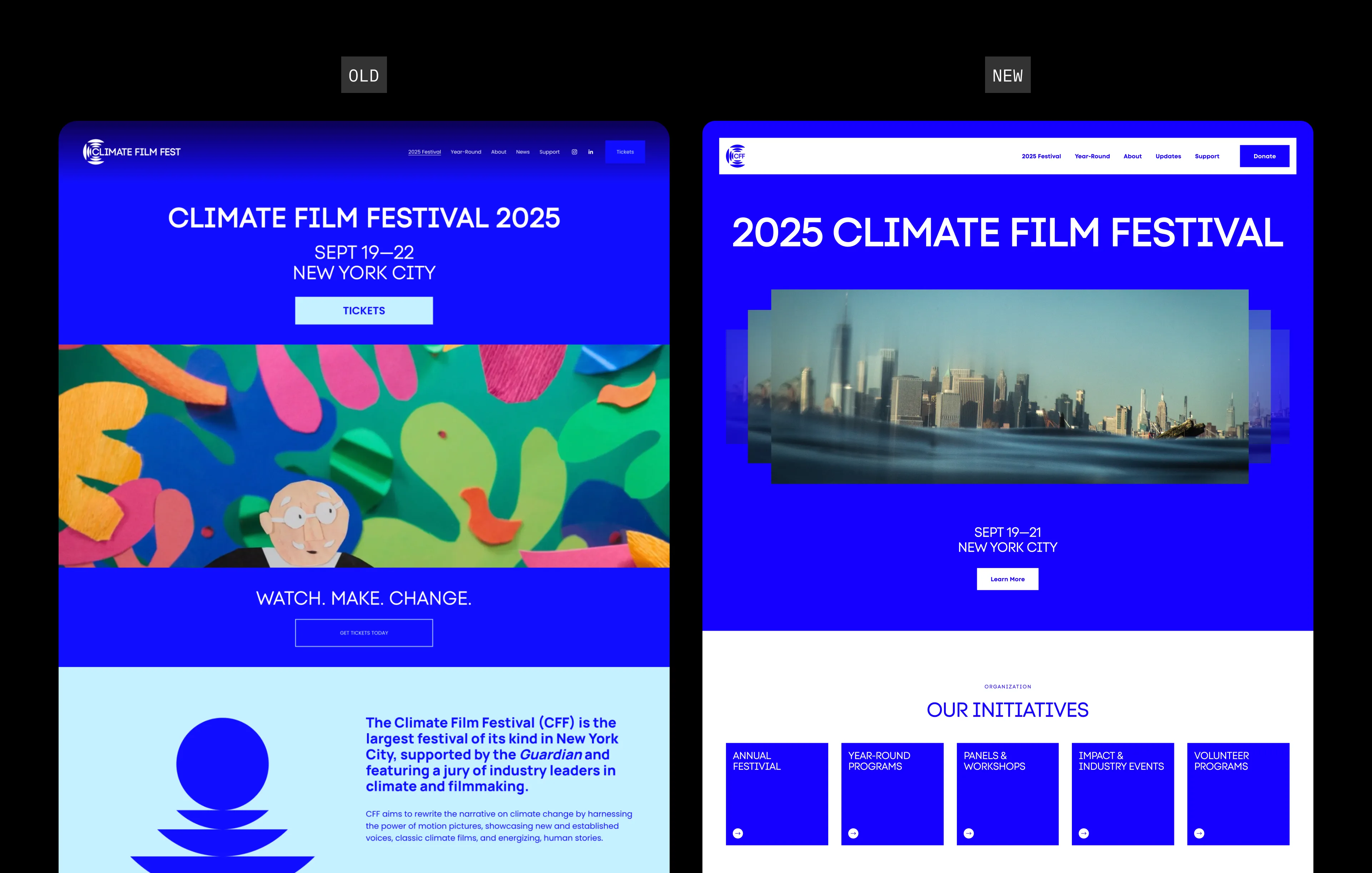Click the arrow icon on the Panels & Workshops card
This screenshot has height=873, width=1372.
coord(969,833)
